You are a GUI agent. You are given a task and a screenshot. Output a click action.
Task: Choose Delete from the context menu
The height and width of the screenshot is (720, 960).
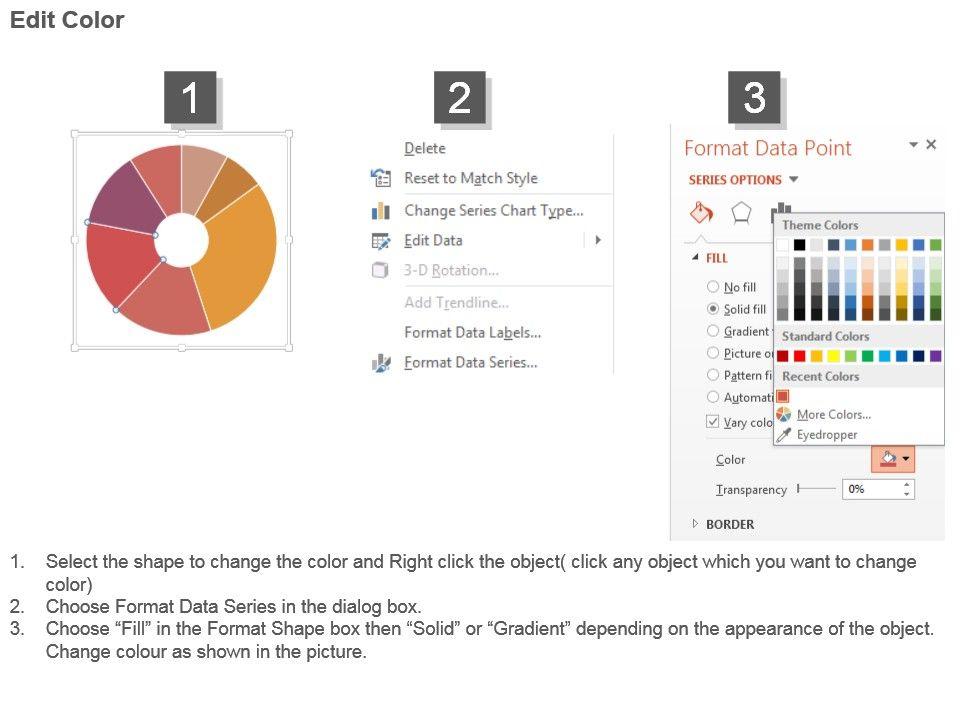click(425, 148)
